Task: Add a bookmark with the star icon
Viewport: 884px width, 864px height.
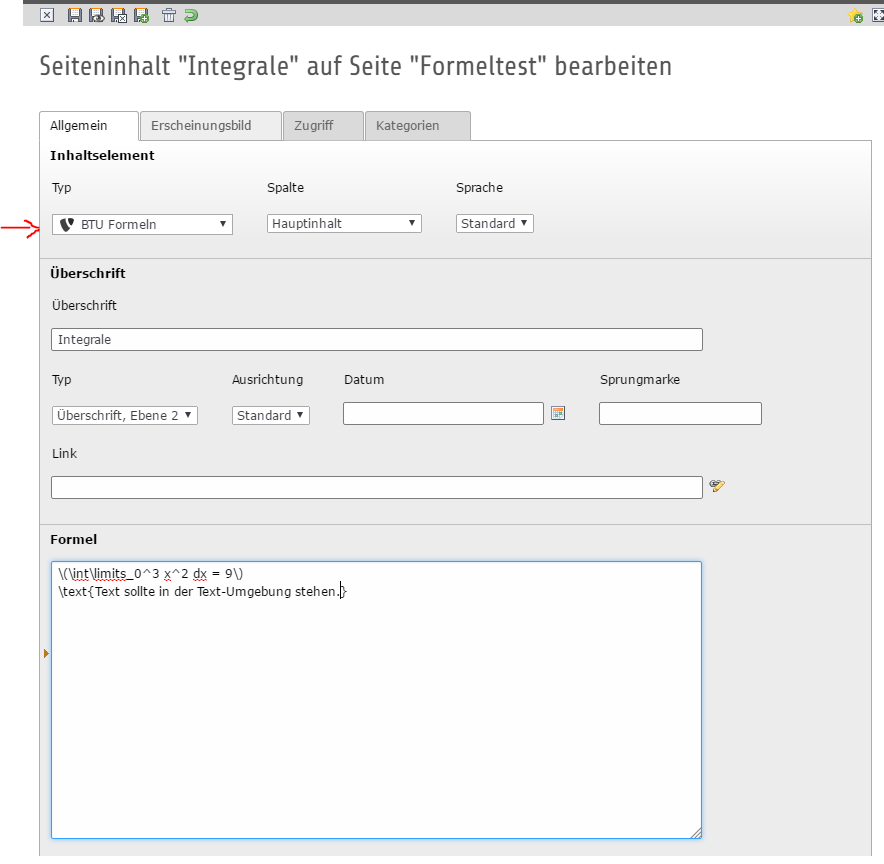Action: pos(855,16)
